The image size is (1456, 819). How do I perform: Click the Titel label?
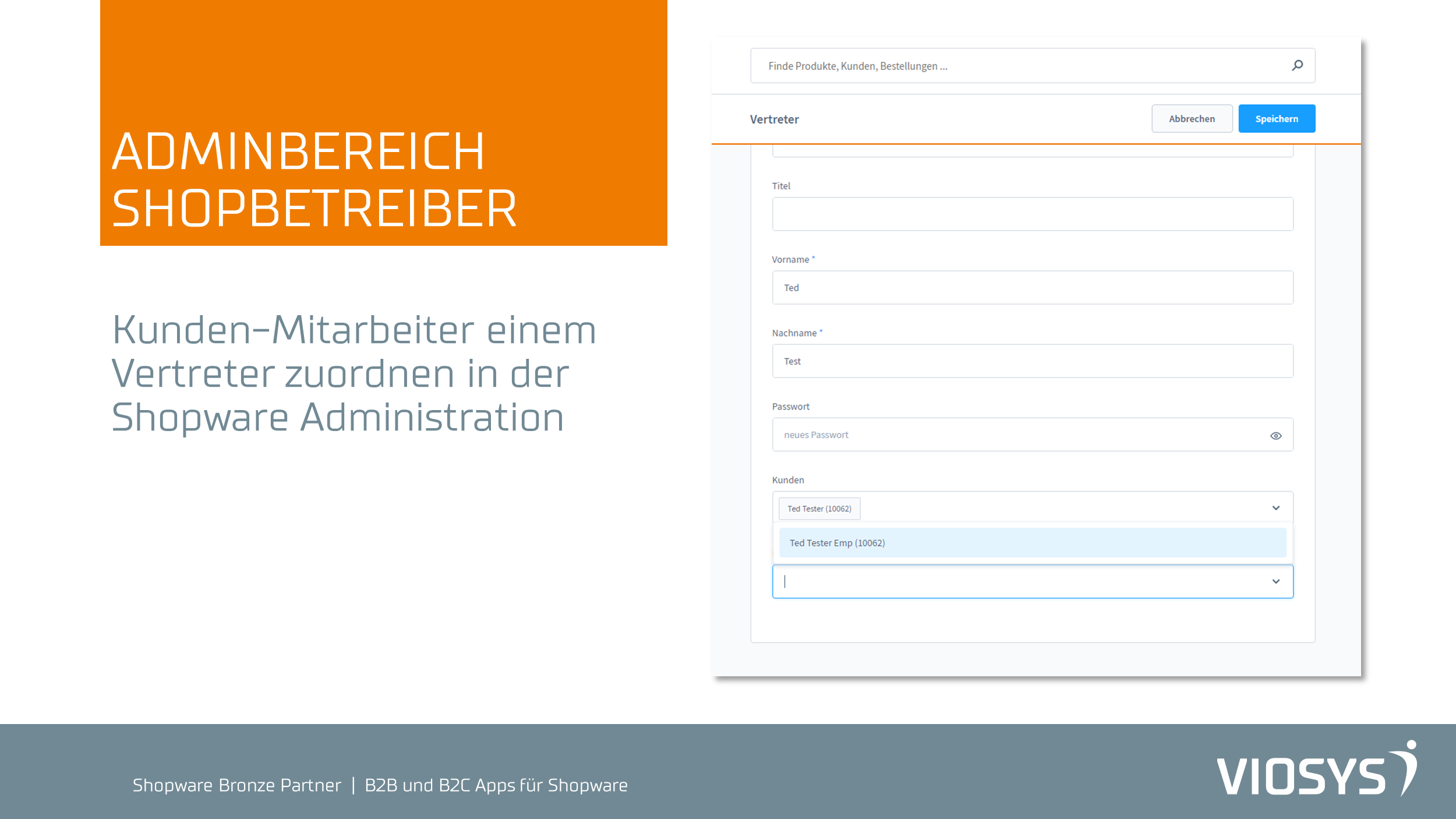pyautogui.click(x=781, y=186)
